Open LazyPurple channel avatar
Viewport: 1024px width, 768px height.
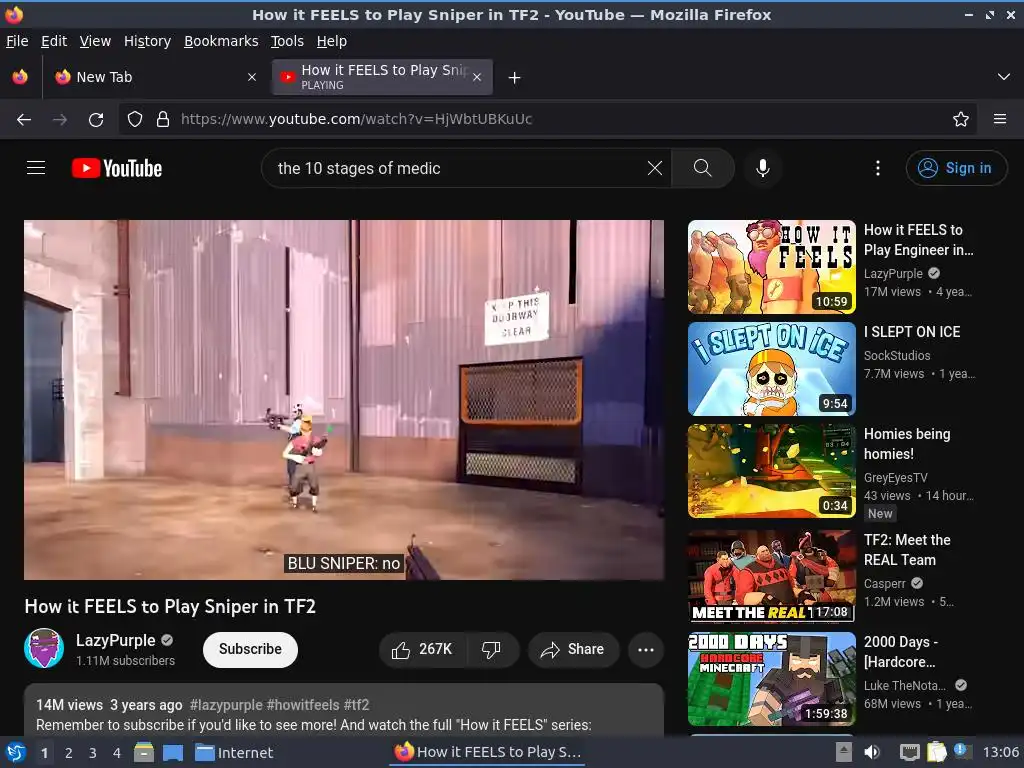(44, 648)
